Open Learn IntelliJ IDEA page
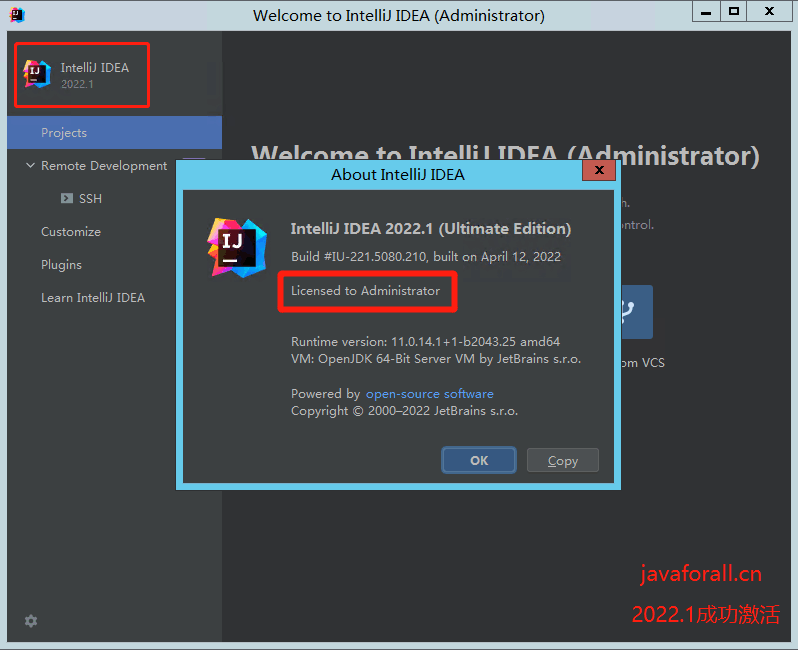 [93, 298]
